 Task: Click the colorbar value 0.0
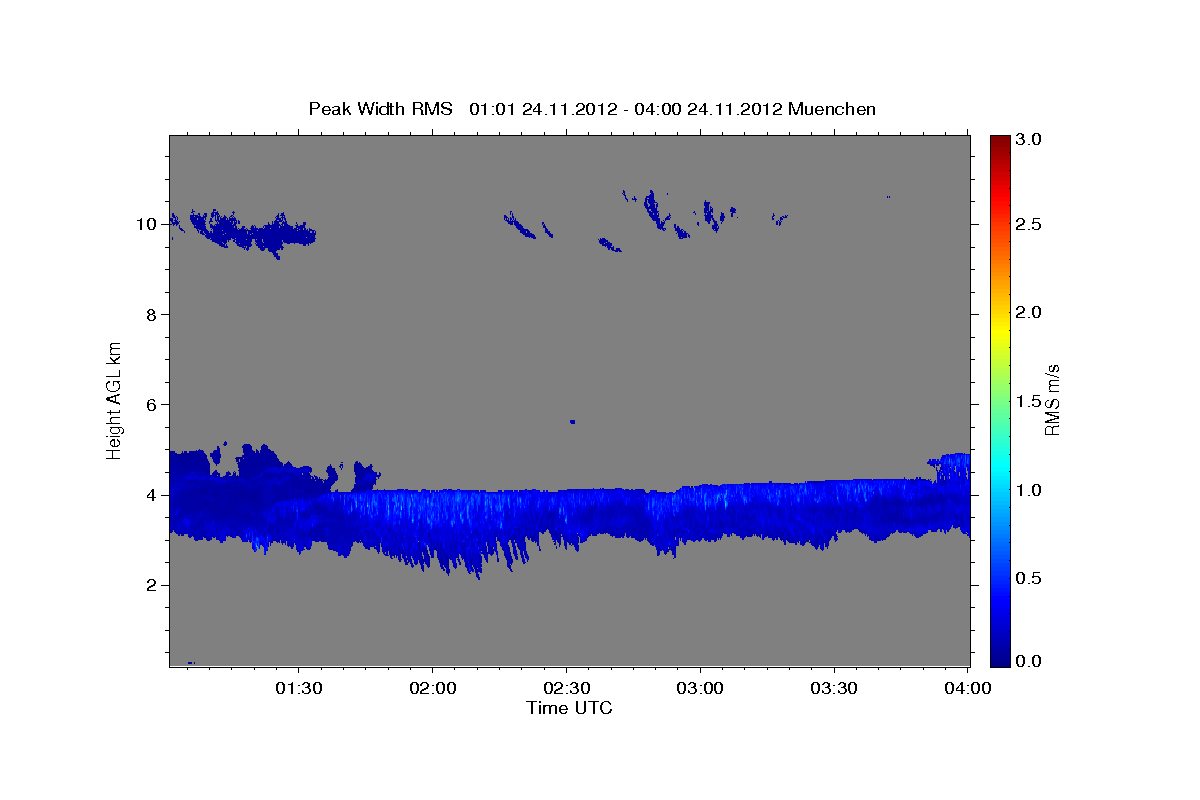point(1030,661)
